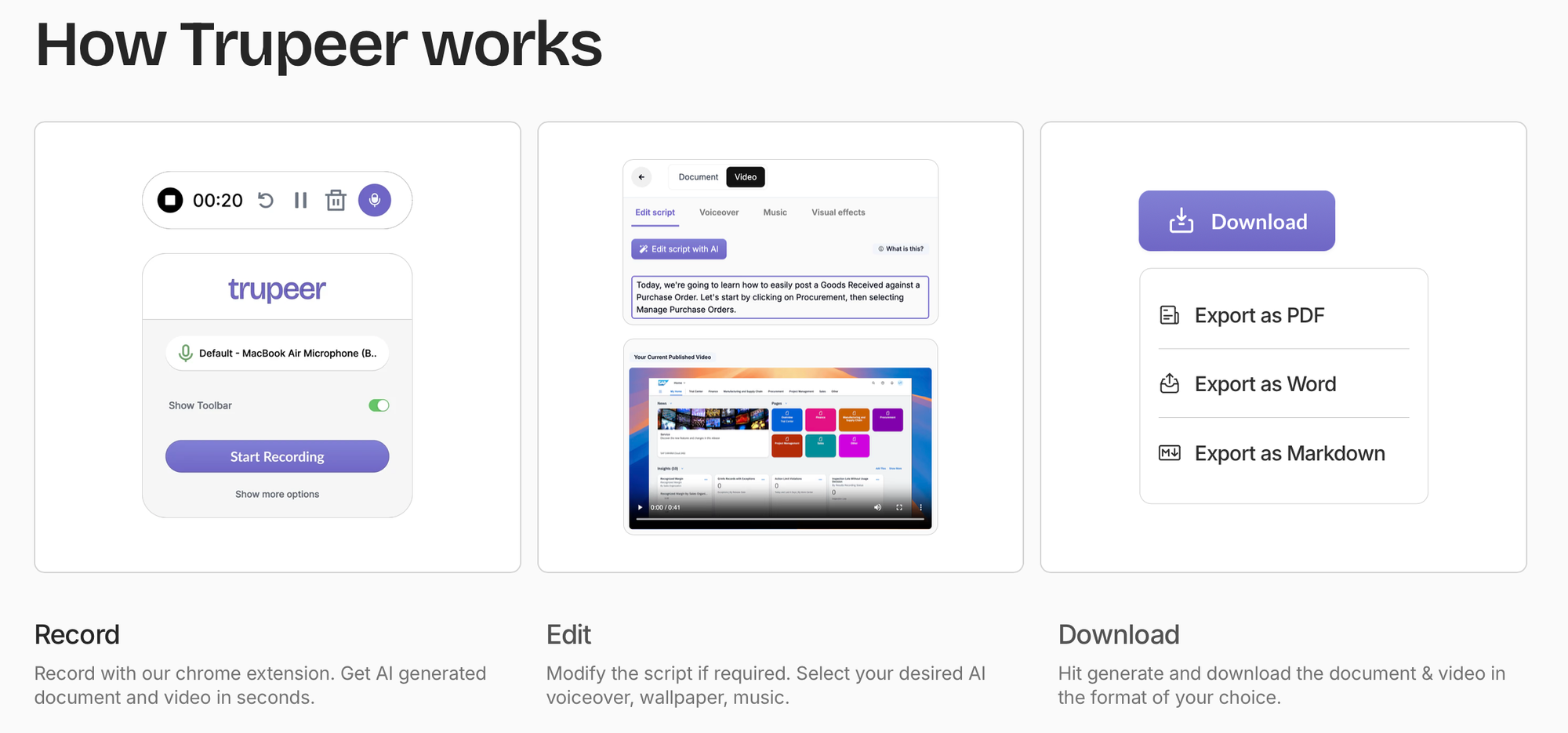
Task: Pause the recording
Action: (x=300, y=201)
